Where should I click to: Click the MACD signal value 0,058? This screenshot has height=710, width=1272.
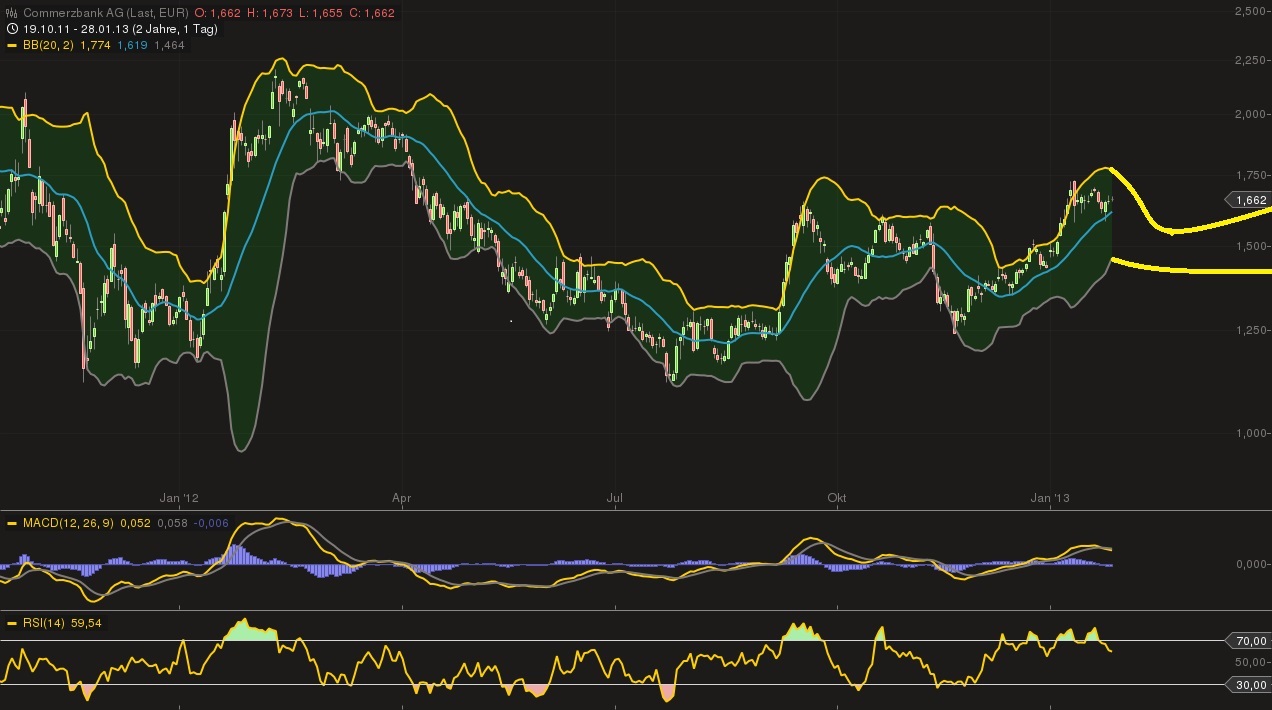click(174, 523)
